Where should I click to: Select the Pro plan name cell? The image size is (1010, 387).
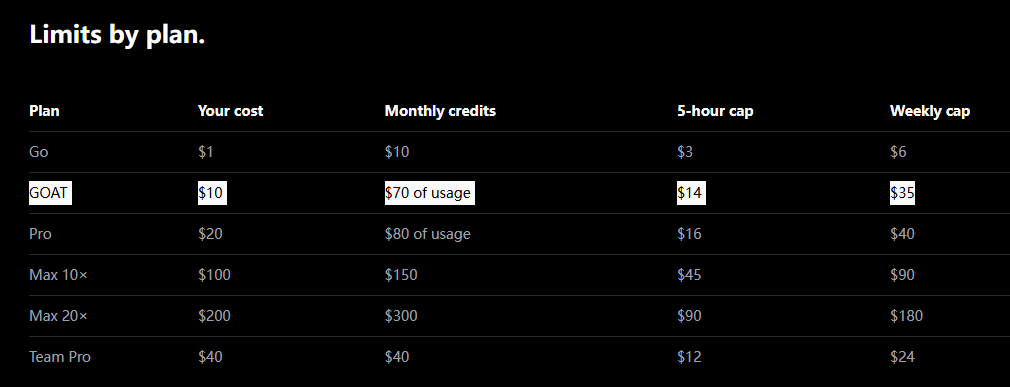coord(40,234)
